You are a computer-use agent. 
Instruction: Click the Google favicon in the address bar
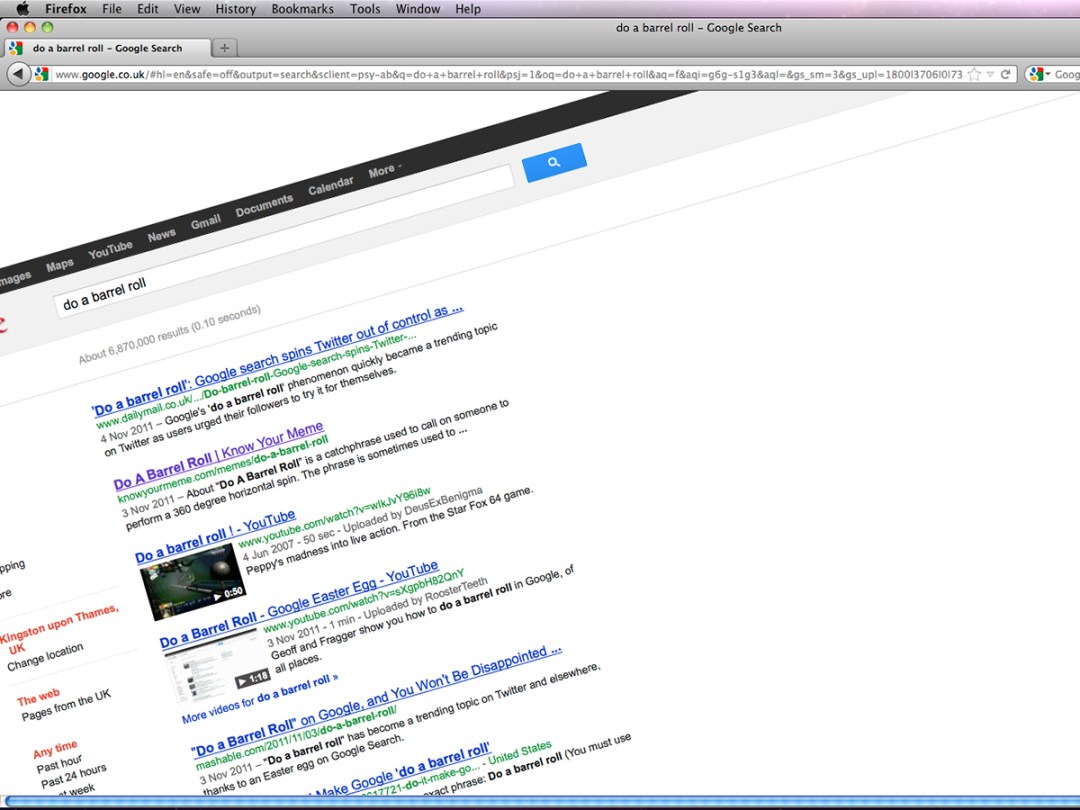tap(41, 74)
